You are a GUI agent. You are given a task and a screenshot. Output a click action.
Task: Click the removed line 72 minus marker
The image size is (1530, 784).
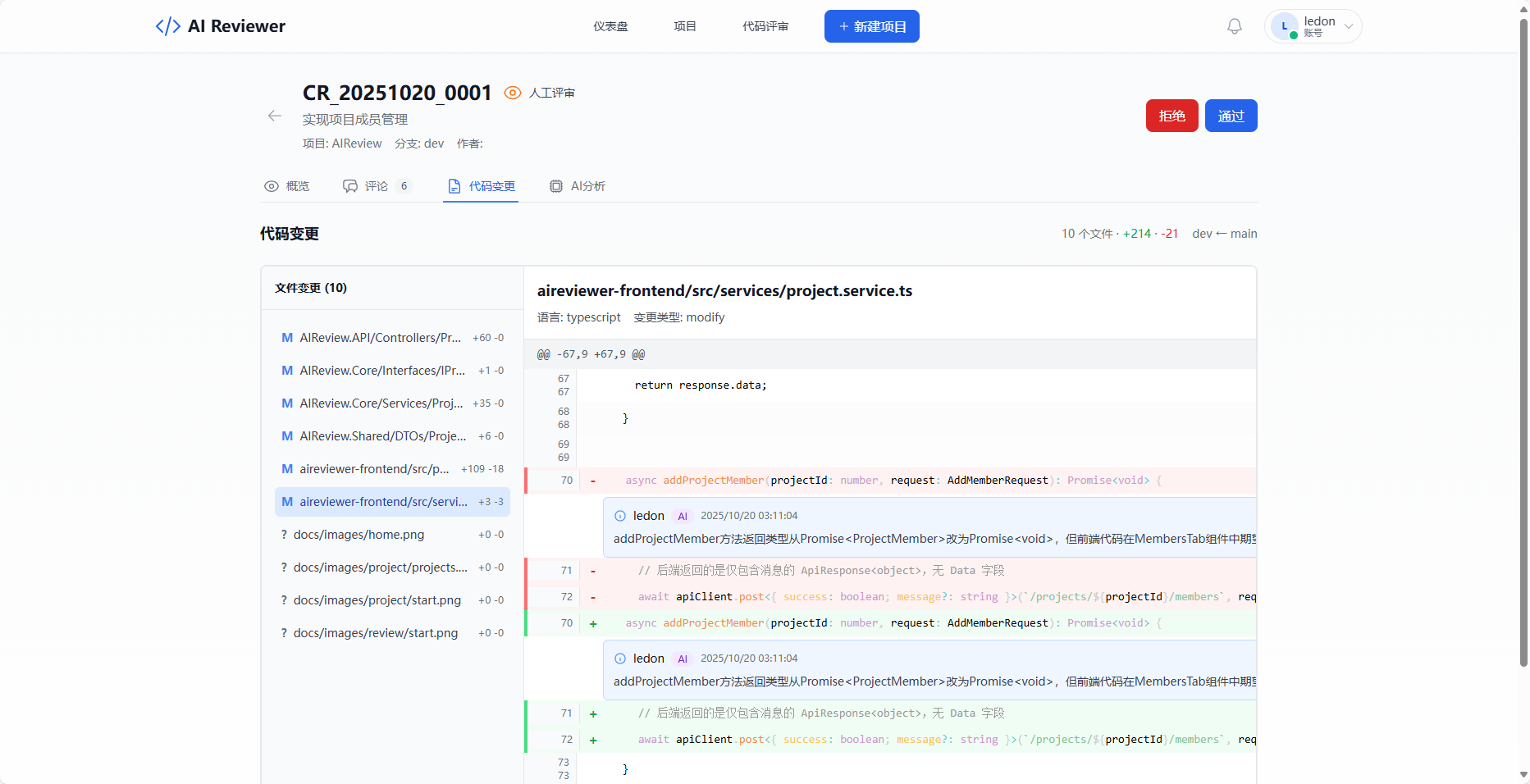click(593, 597)
